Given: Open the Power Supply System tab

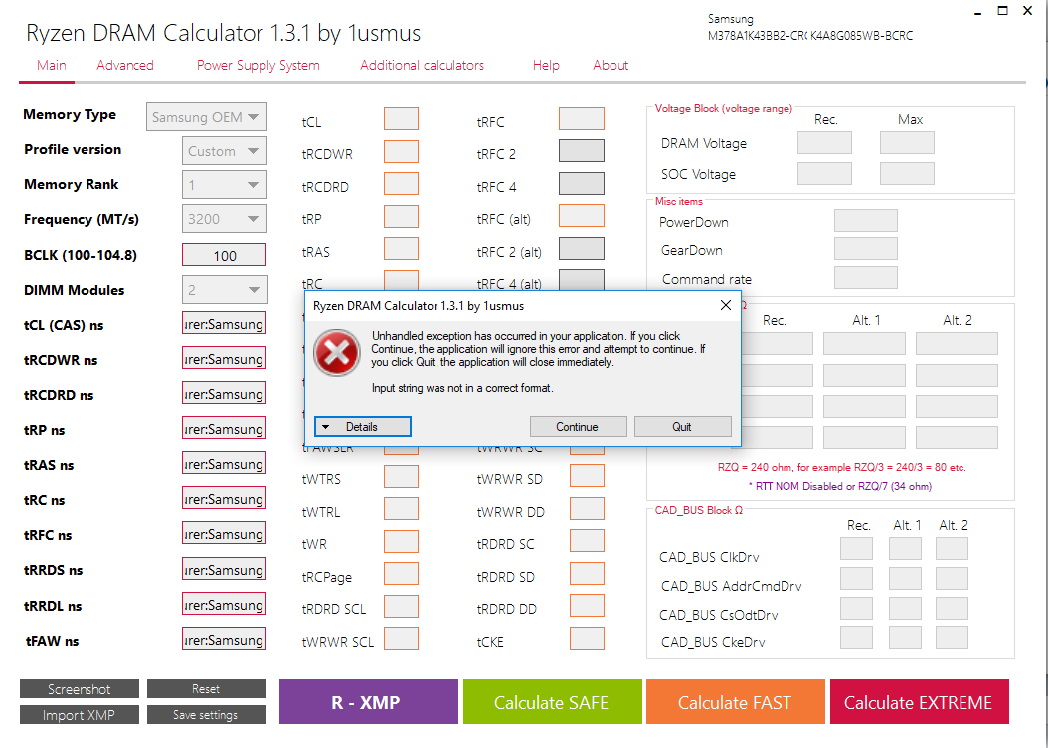Looking at the screenshot, I should pyautogui.click(x=258, y=66).
